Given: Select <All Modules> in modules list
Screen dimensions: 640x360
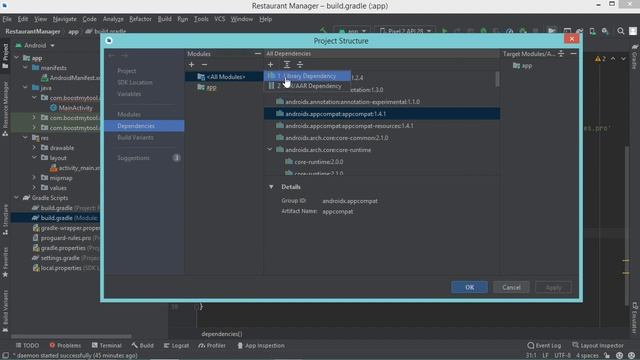Looking at the screenshot, I should coord(224,76).
